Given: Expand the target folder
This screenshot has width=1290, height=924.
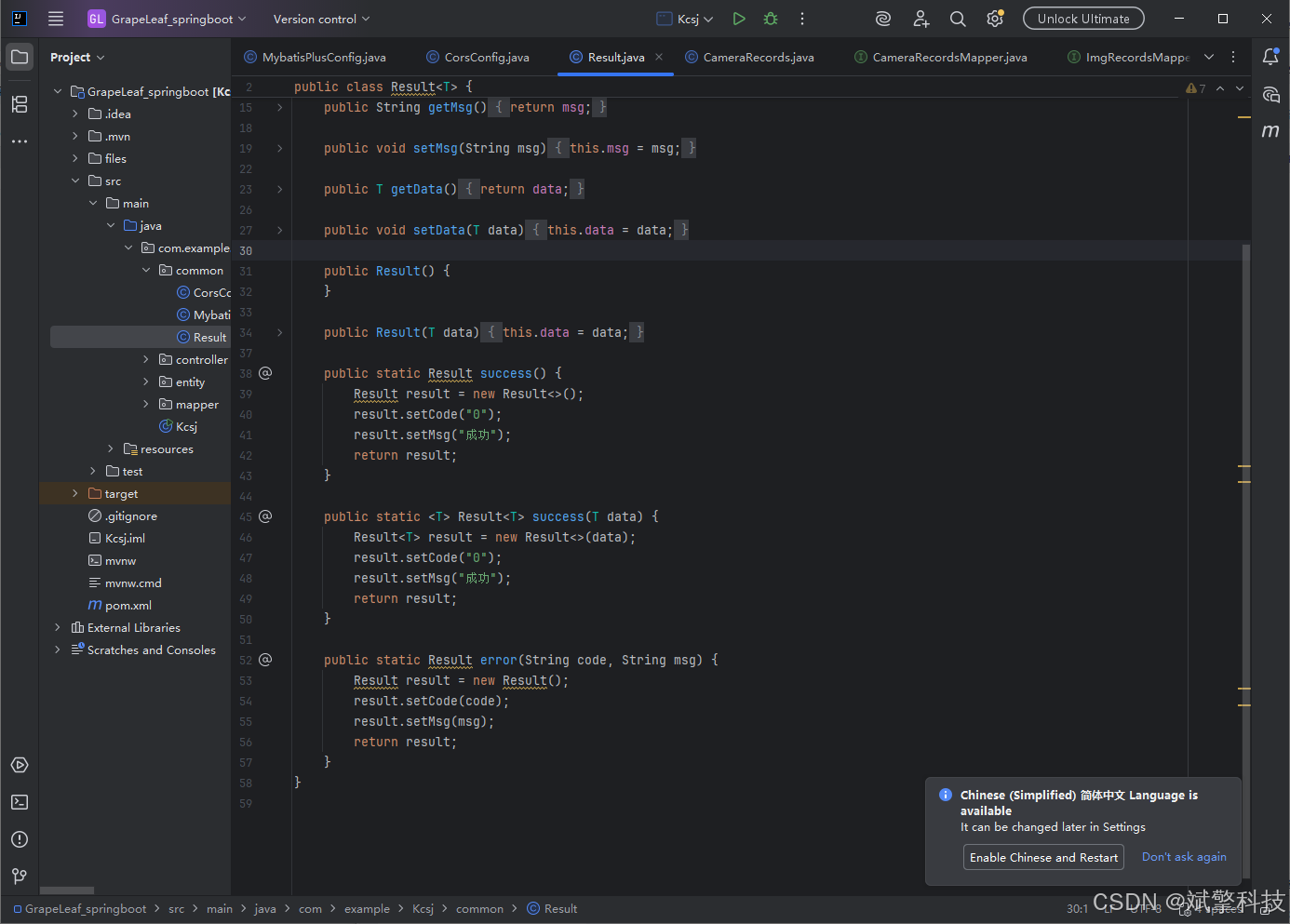Looking at the screenshot, I should pyautogui.click(x=75, y=493).
